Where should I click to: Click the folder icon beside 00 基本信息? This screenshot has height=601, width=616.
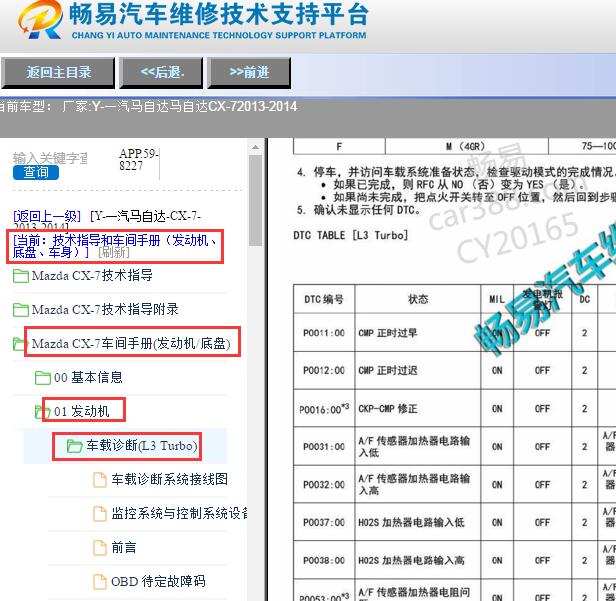tap(42, 378)
